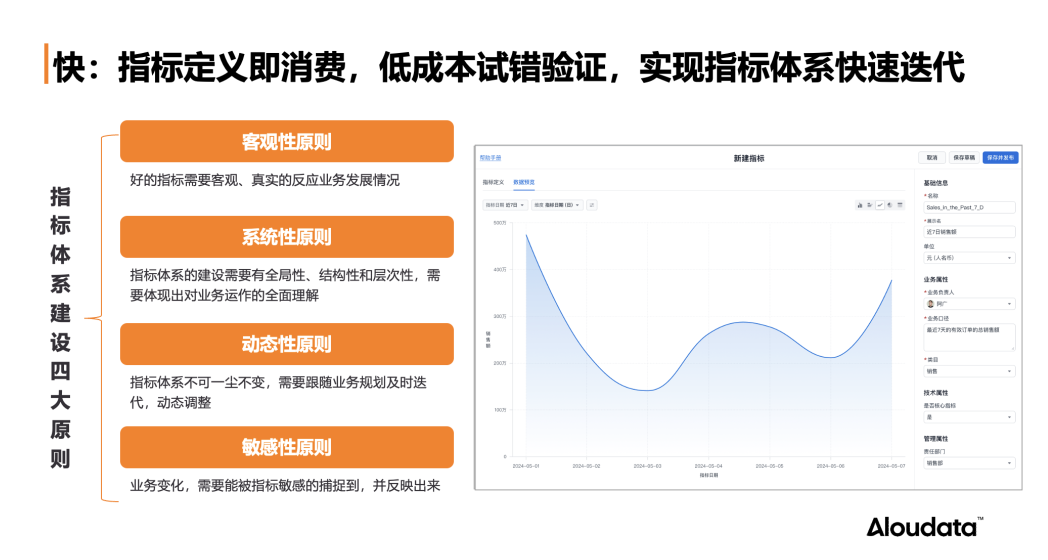Click the 动态性原则 orange banner
Image resolution: width=1048 pixels, height=560 pixels.
click(x=287, y=344)
